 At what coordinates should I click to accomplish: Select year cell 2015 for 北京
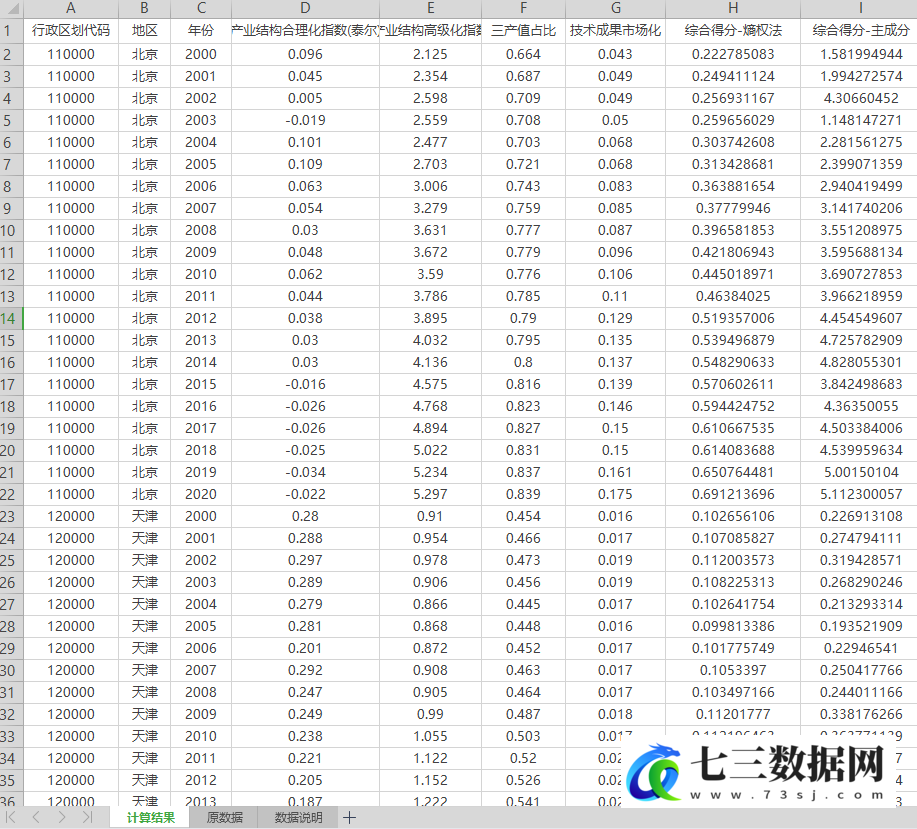pos(201,385)
